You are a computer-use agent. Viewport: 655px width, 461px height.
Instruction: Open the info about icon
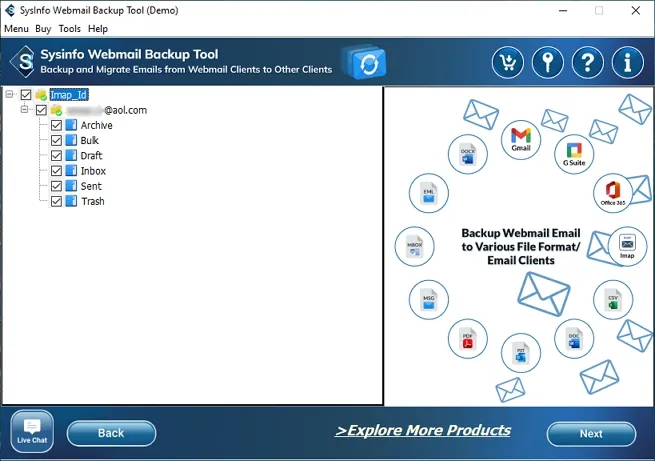click(x=627, y=63)
